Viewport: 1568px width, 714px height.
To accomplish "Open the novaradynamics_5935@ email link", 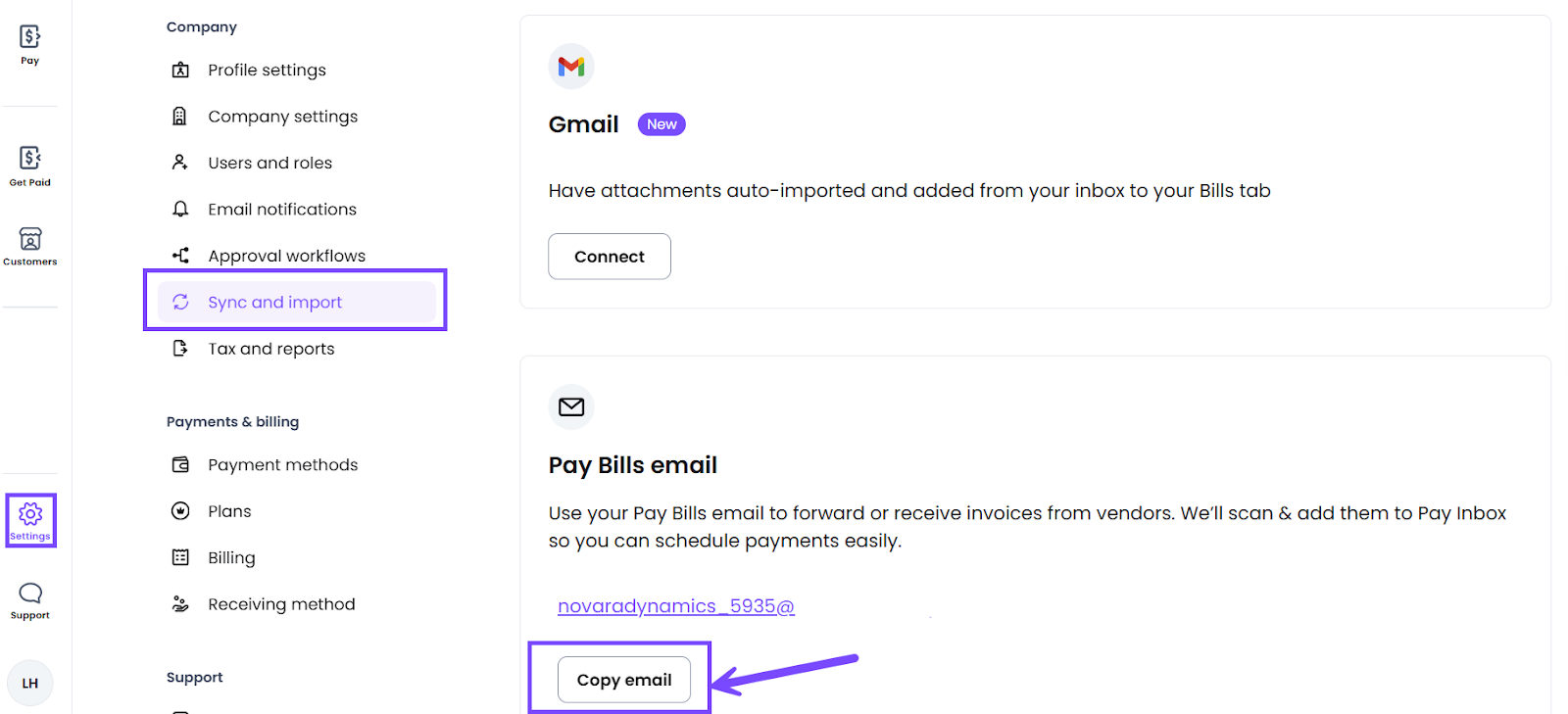I will click(676, 606).
